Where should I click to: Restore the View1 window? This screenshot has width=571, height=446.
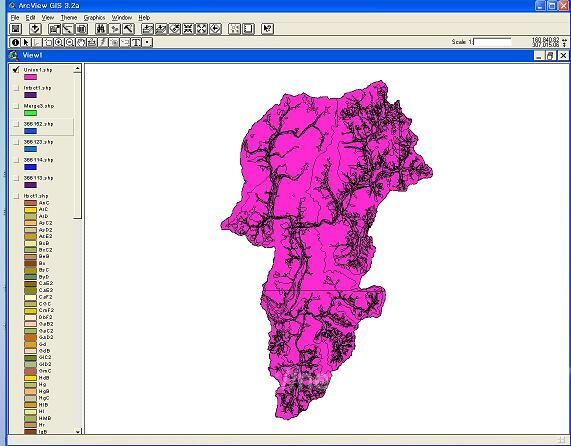(x=551, y=56)
